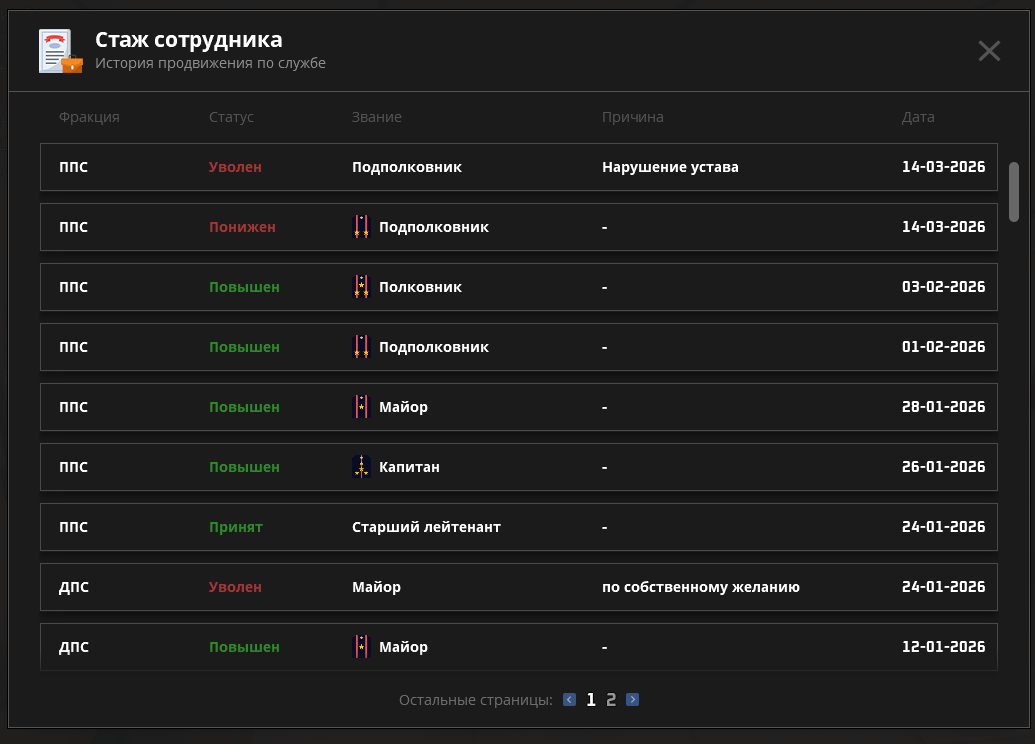The image size is (1035, 744).
Task: Click the next page arrow icon
Action: pyautogui.click(x=632, y=699)
